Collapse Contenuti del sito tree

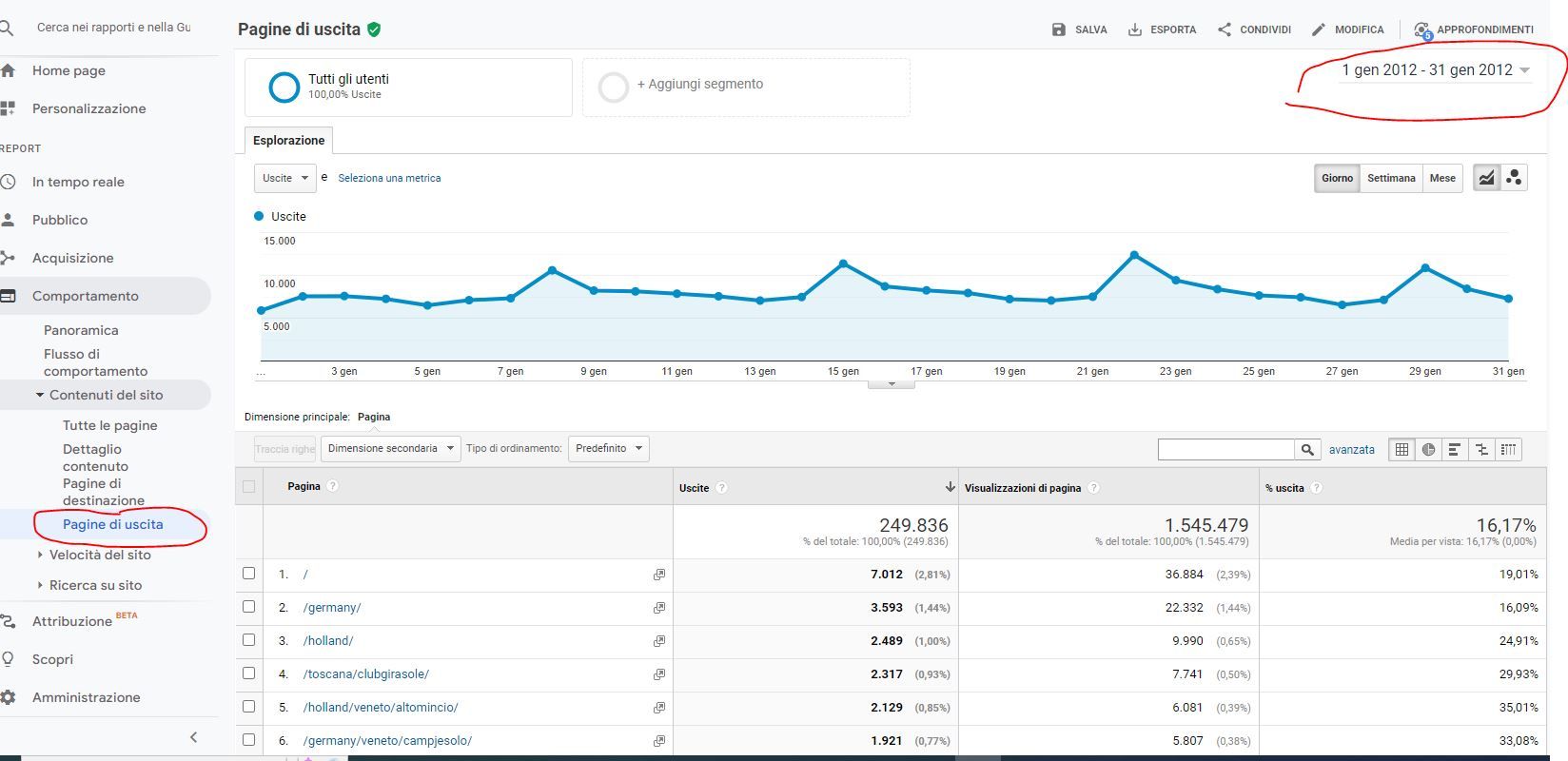tap(40, 395)
